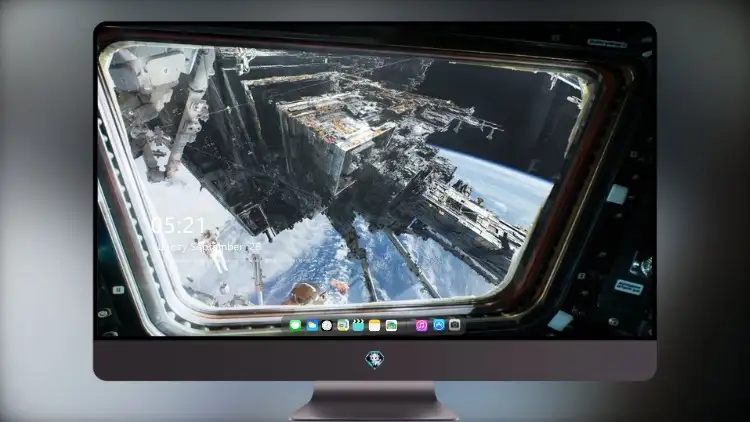
Task: Open the pink iTunes music app
Action: [421, 325]
